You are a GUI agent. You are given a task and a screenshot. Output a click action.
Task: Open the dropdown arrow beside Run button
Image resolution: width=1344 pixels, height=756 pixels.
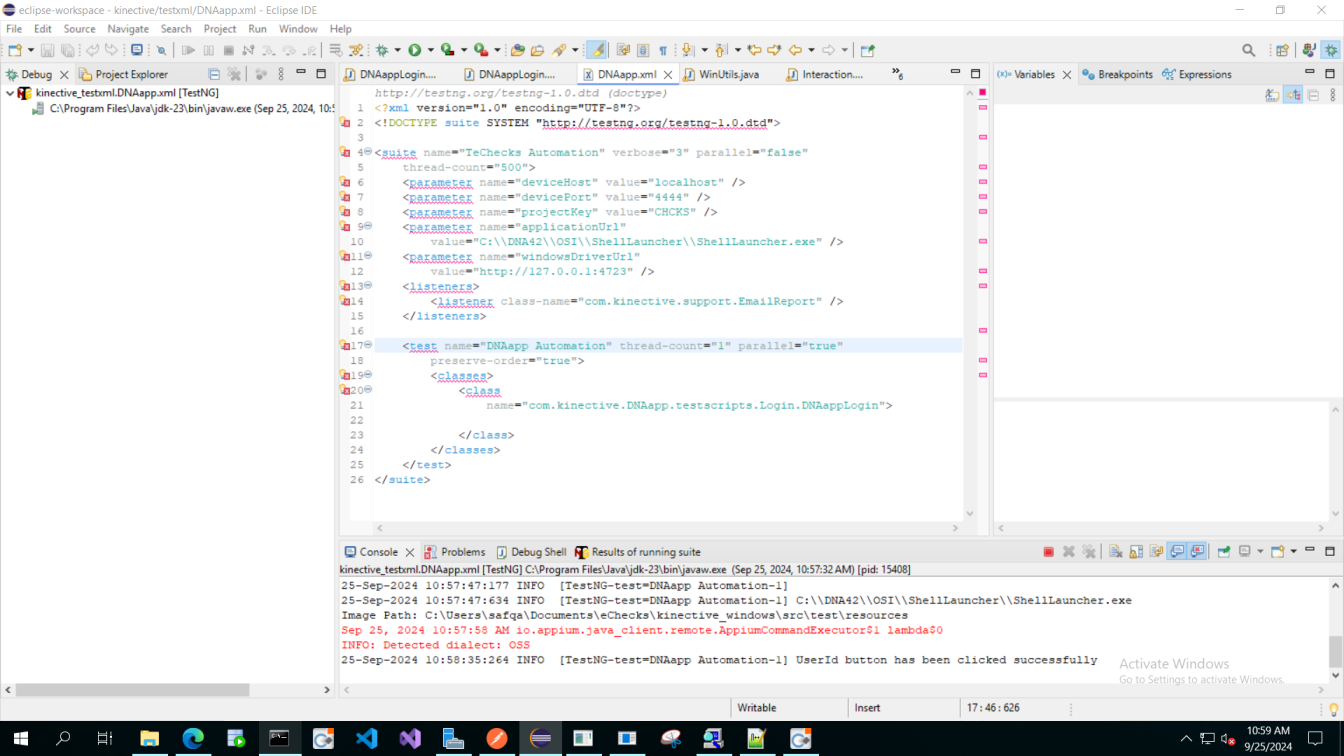(x=430, y=50)
